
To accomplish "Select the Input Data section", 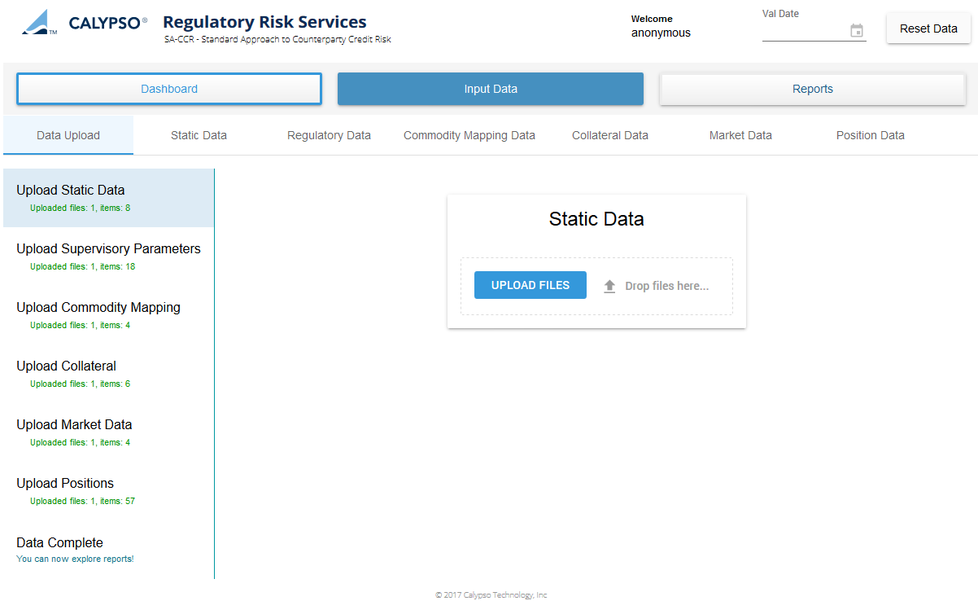I will [490, 89].
